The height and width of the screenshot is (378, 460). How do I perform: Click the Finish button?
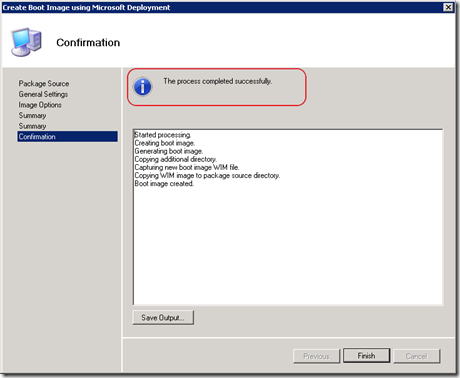[x=366, y=356]
